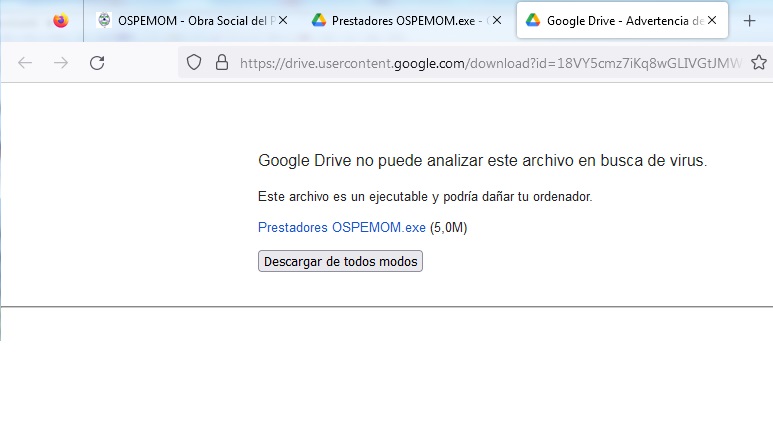Click the OSPEMOM favicon on the first tab

point(104,20)
